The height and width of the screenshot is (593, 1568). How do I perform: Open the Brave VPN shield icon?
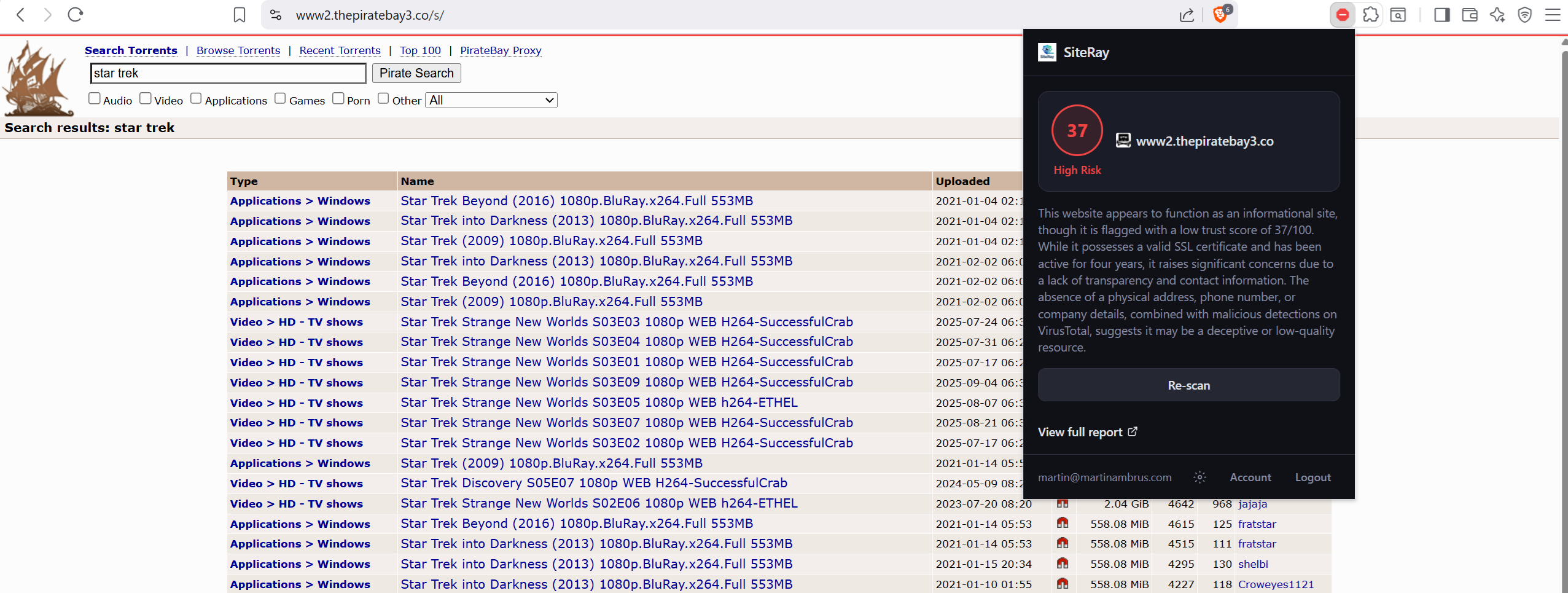1525,15
